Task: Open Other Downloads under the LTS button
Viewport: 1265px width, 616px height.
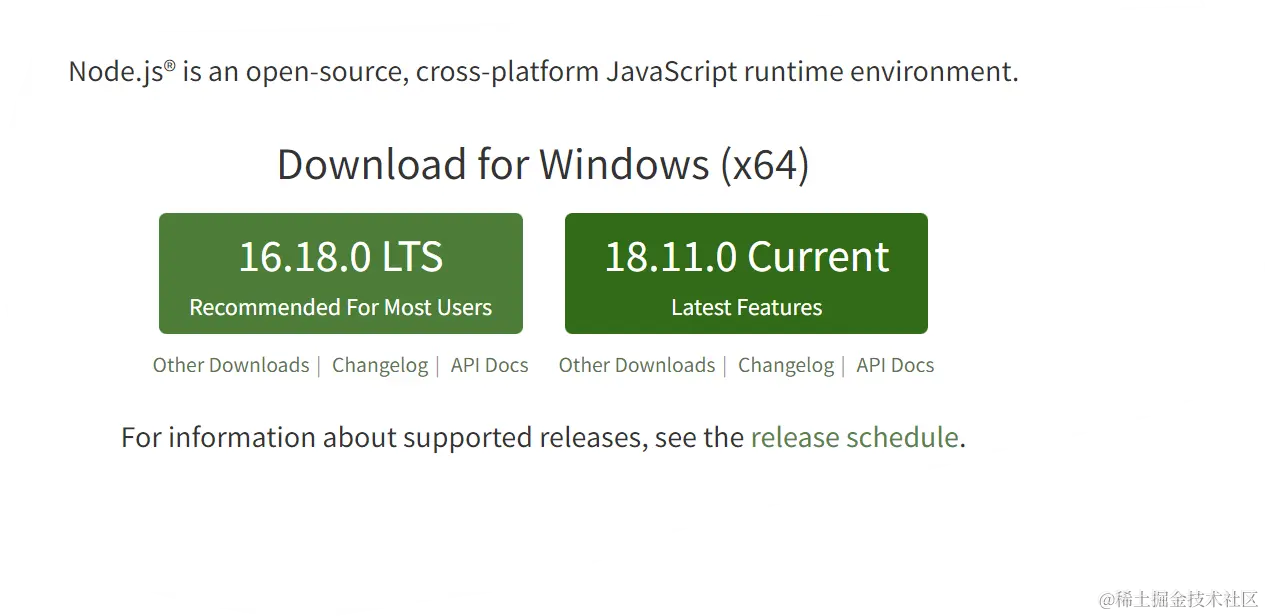Action: coord(231,365)
